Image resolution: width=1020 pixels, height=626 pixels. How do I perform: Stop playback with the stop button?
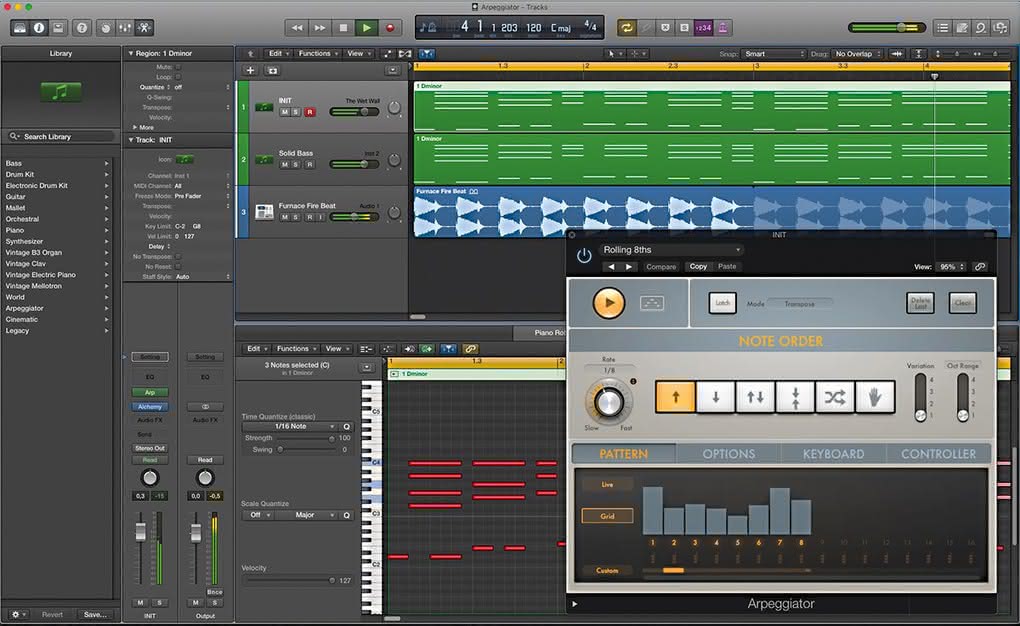pyautogui.click(x=343, y=28)
